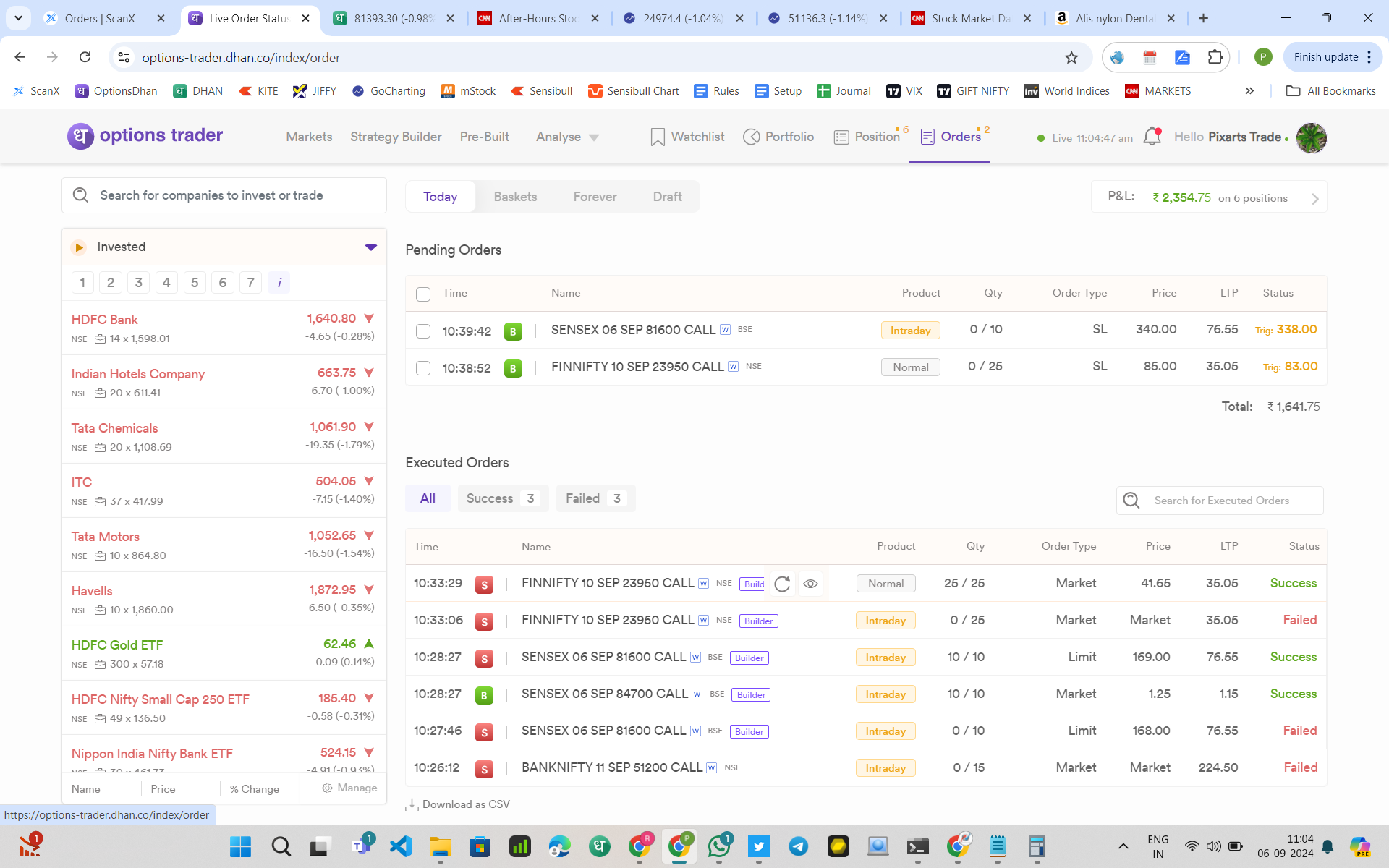Filter executed orders by Failed
Viewport: 1389px width, 868px height.
pyautogui.click(x=595, y=498)
